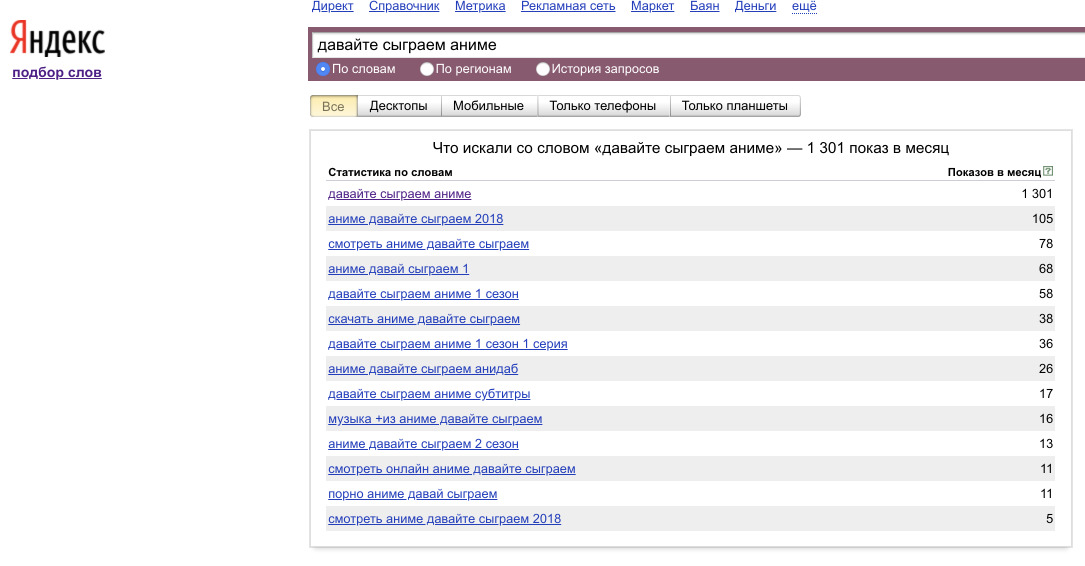Open the аниме давайте сыграем 2018 query

click(415, 219)
